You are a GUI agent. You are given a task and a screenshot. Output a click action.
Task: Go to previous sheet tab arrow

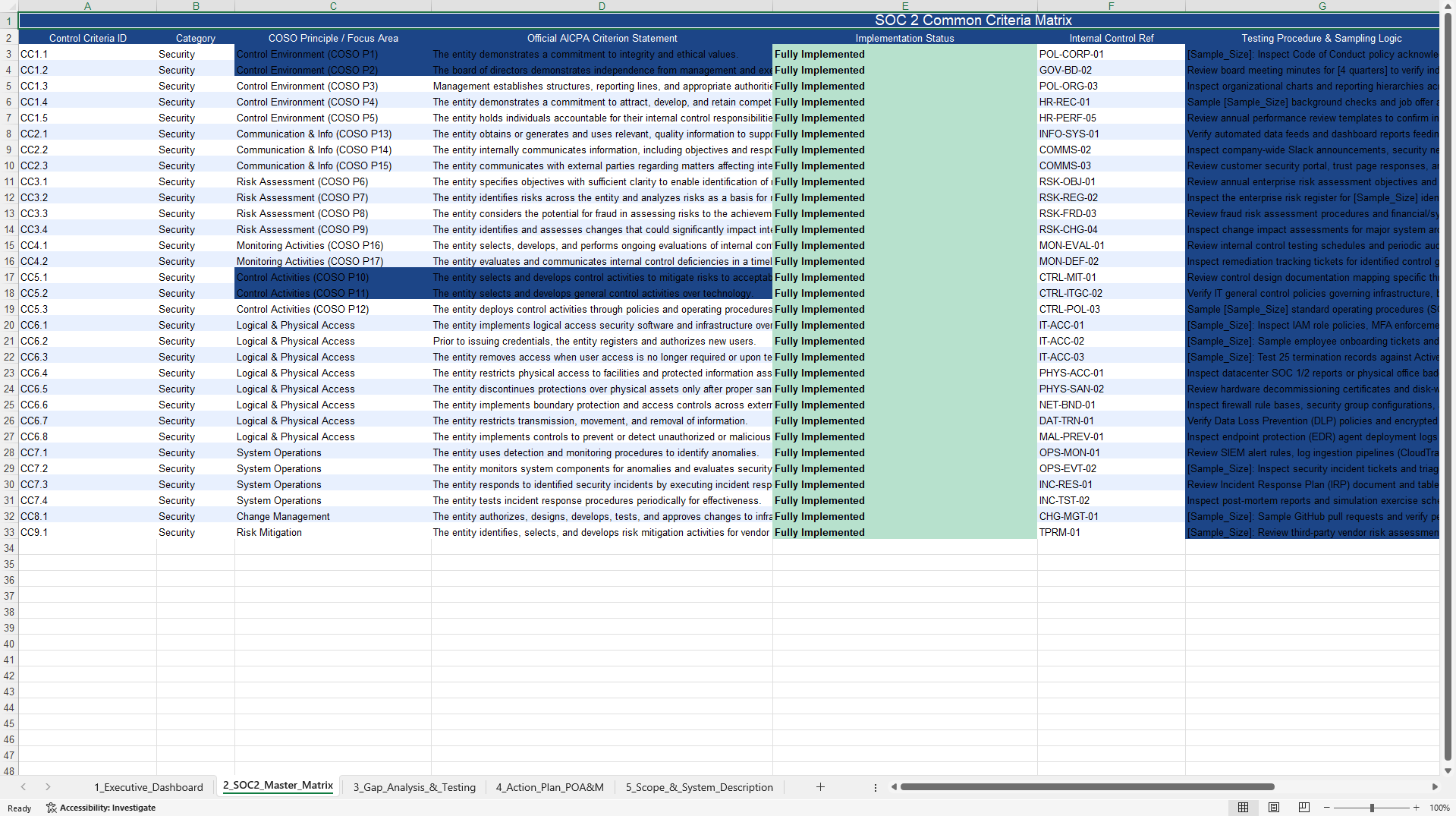(x=24, y=787)
